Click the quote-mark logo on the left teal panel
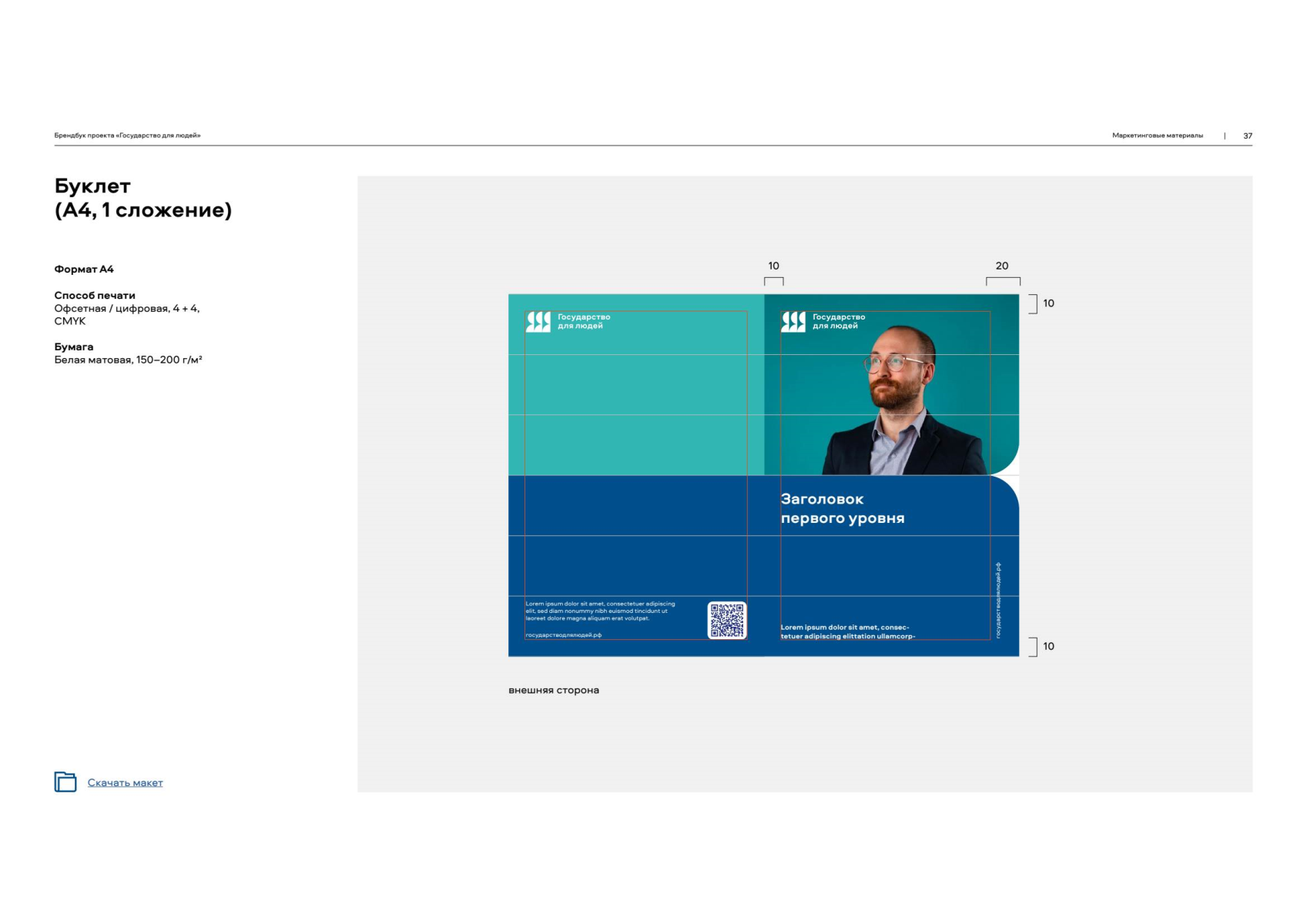 pyautogui.click(x=538, y=322)
